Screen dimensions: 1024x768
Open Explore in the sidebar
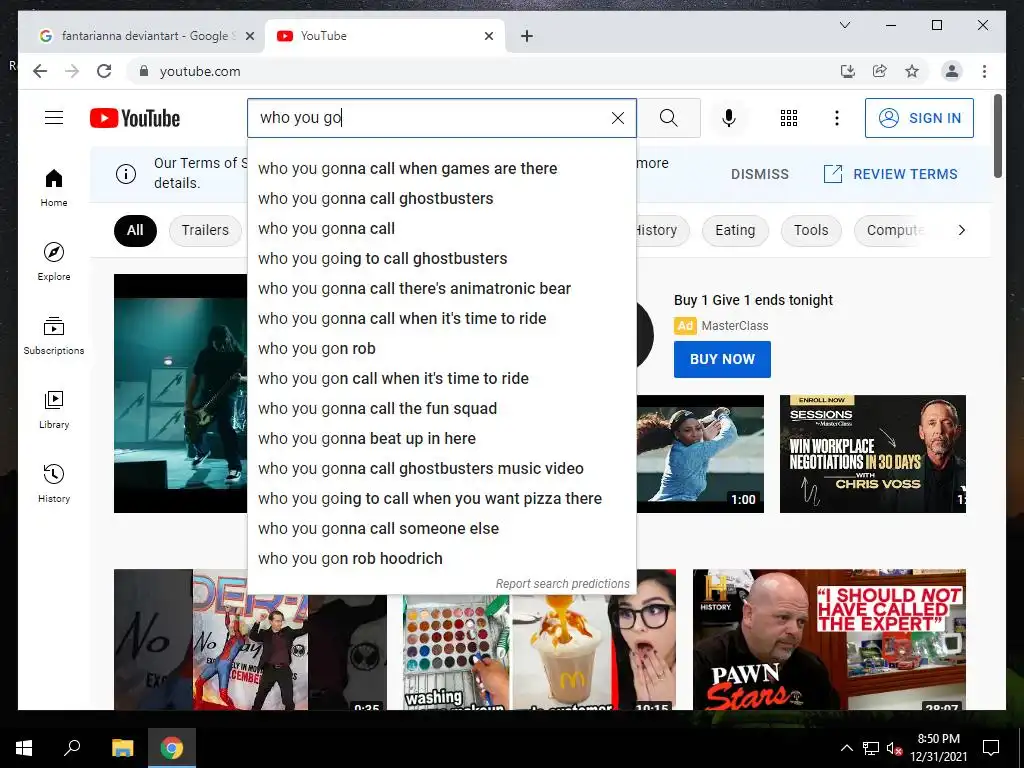54,262
